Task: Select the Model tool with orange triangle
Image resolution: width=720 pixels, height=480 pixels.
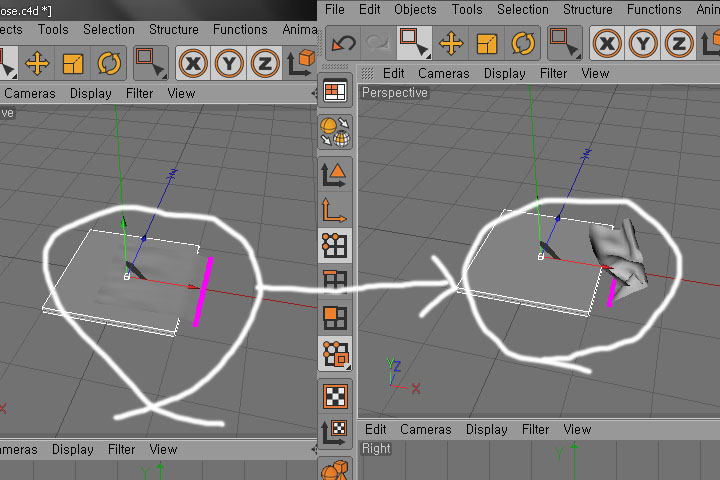Action: point(335,175)
